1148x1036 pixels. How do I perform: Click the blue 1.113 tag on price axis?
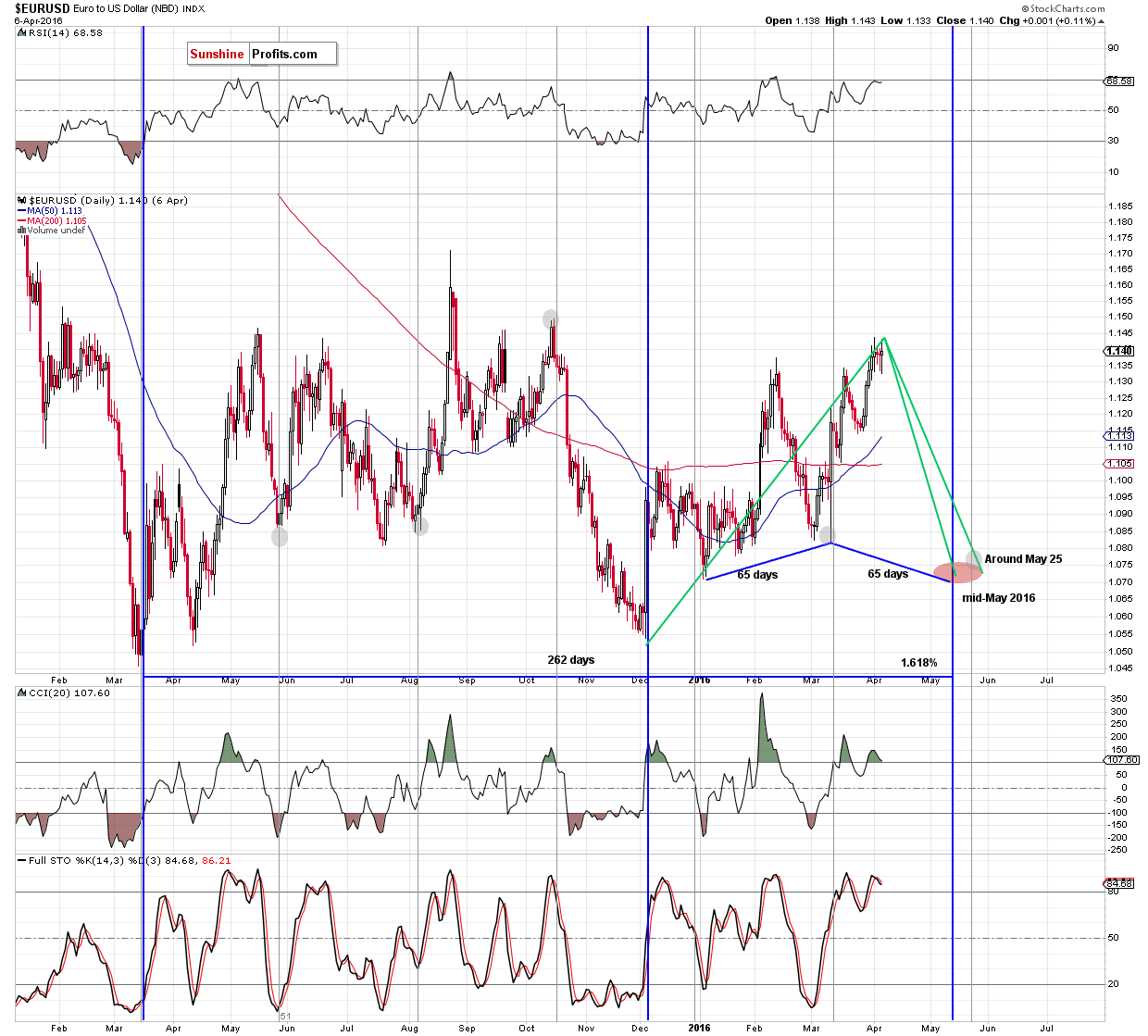pos(1120,435)
